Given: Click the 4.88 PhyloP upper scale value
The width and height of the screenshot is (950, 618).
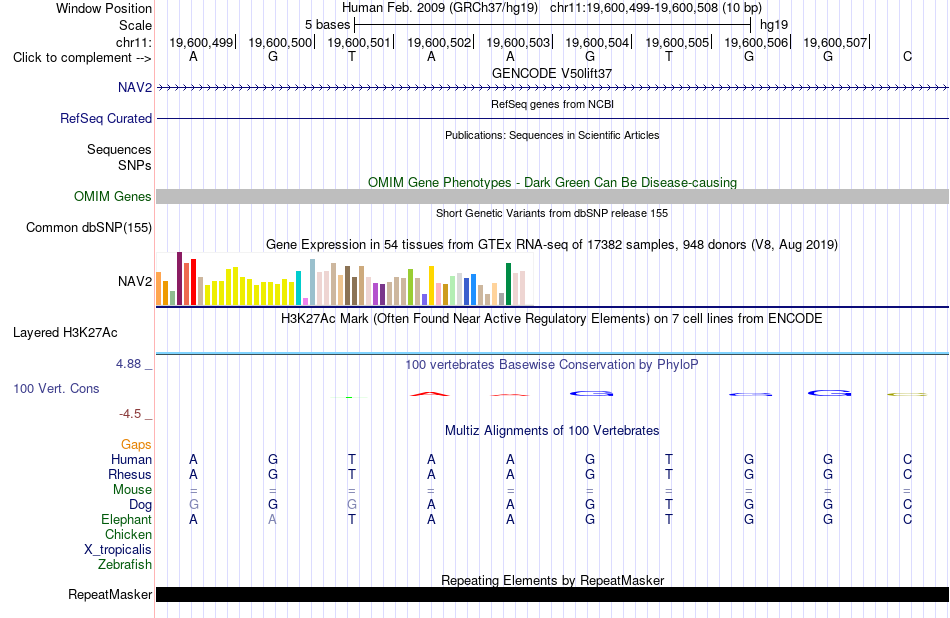Looking at the screenshot, I should pos(128,364).
